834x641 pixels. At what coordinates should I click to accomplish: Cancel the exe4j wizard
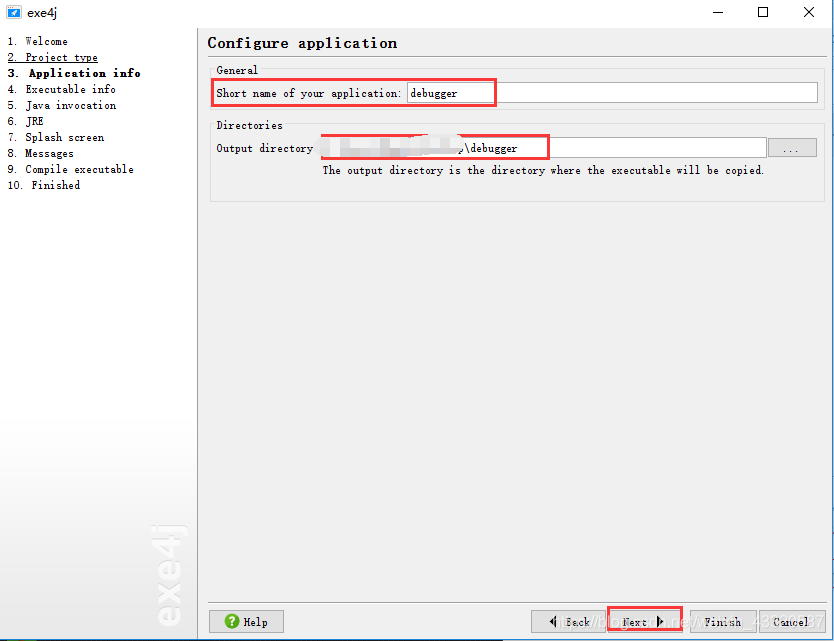pos(792,621)
